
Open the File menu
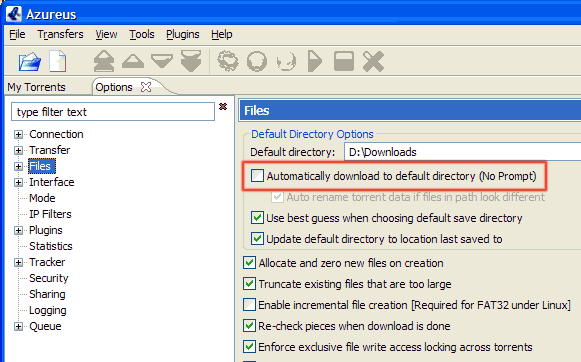coord(17,34)
